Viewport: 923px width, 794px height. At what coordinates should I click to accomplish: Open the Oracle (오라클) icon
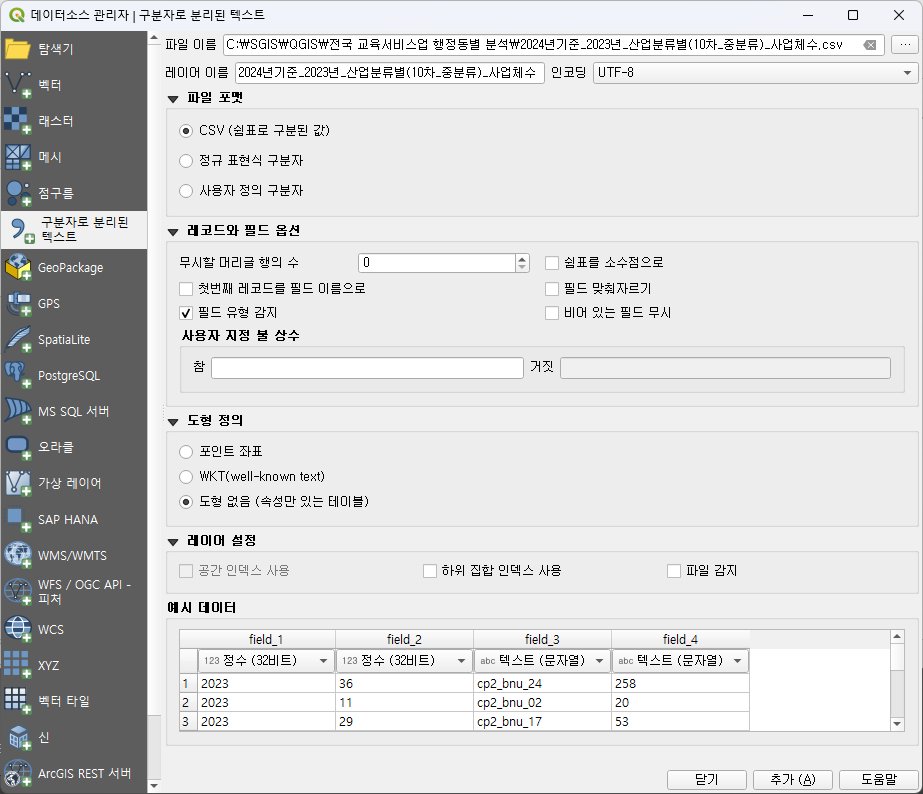pos(18,447)
